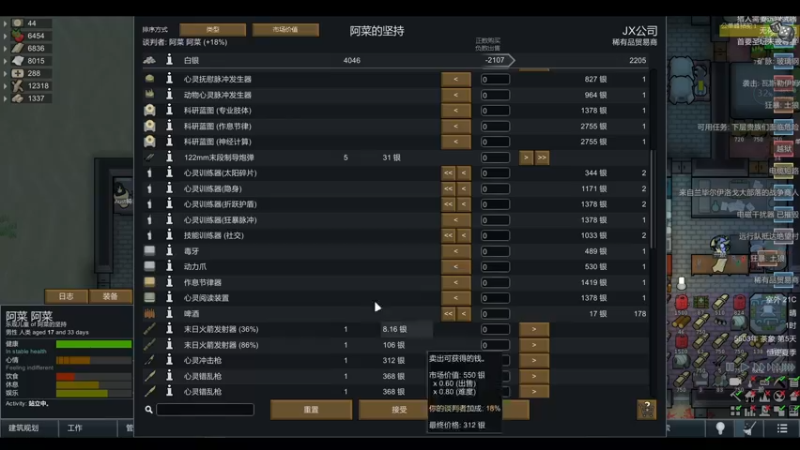
Task: Expand the resource category showing 6454
Action: (5, 36)
